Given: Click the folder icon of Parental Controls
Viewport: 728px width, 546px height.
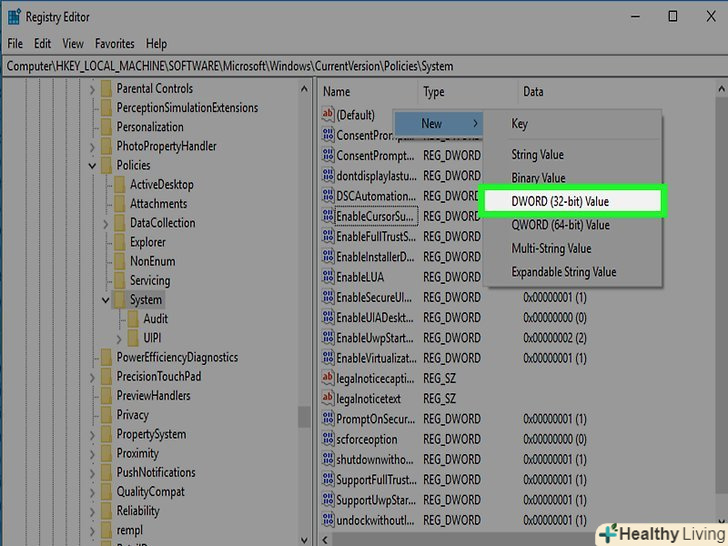Looking at the screenshot, I should coord(106,88).
